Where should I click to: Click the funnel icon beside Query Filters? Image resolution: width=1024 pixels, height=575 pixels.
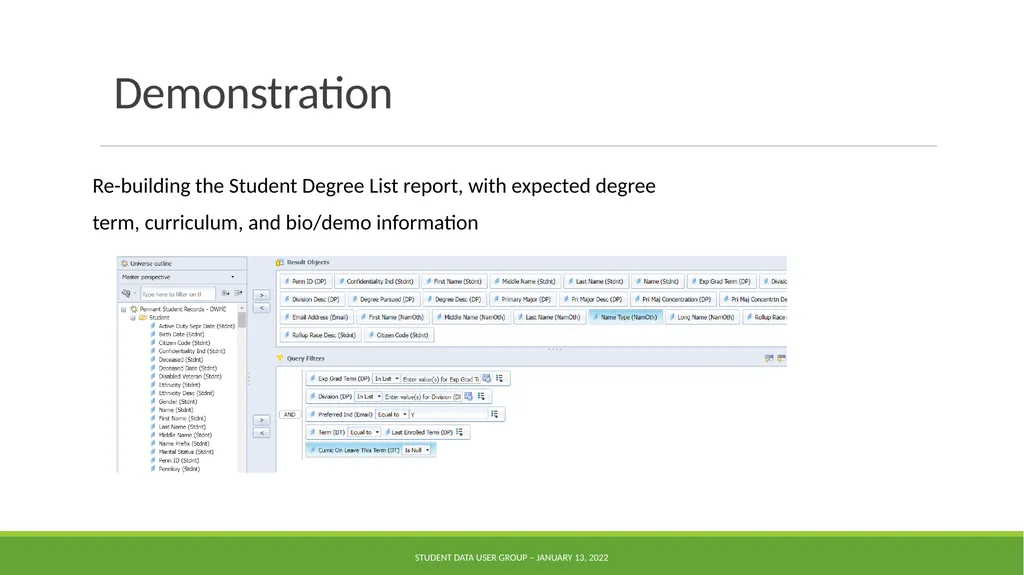(280, 358)
